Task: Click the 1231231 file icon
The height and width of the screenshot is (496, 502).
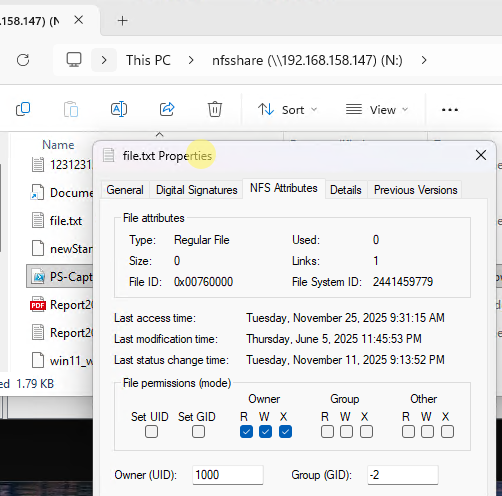Action: pyautogui.click(x=38, y=164)
